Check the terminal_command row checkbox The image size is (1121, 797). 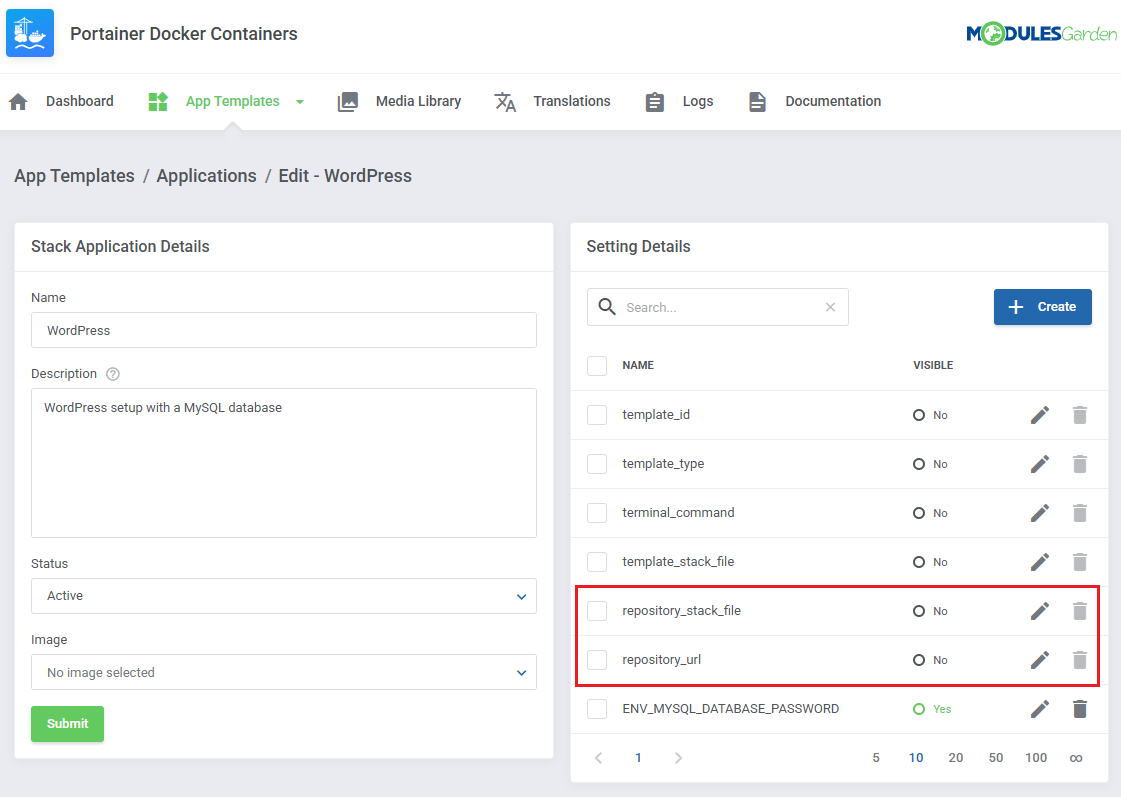coord(597,513)
